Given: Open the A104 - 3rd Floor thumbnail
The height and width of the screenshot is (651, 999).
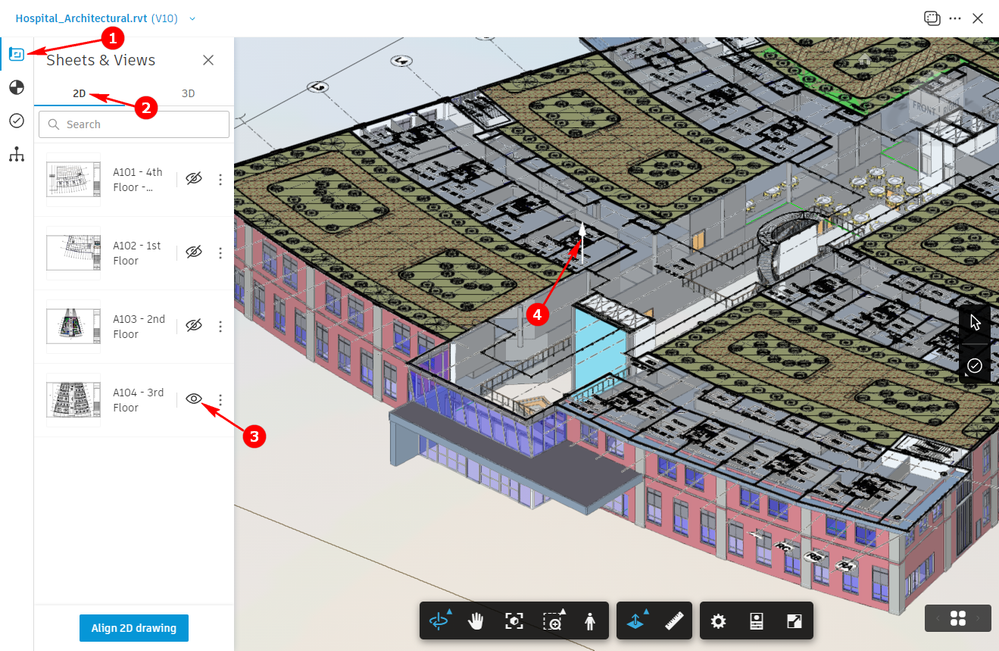Looking at the screenshot, I should point(73,399).
